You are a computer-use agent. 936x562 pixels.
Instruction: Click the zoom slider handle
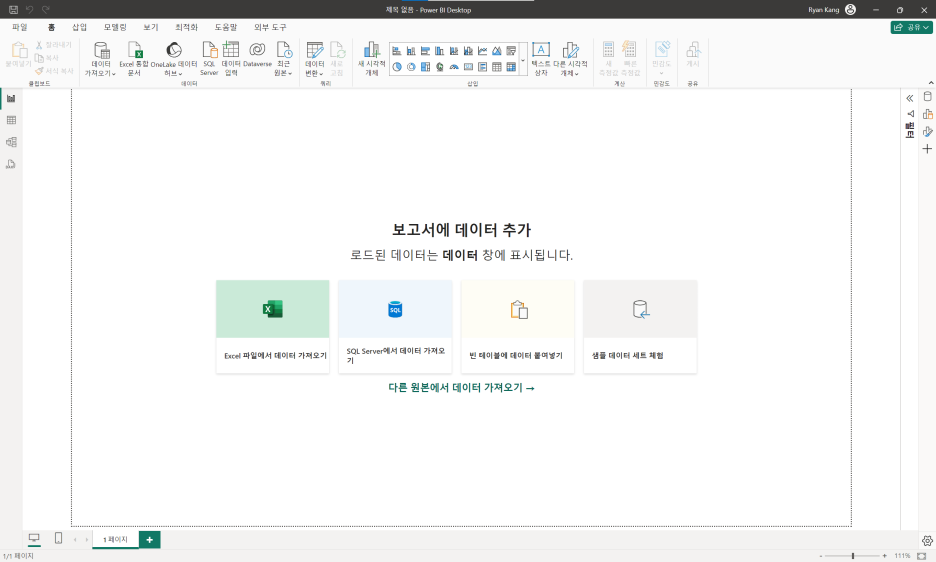pos(852,556)
